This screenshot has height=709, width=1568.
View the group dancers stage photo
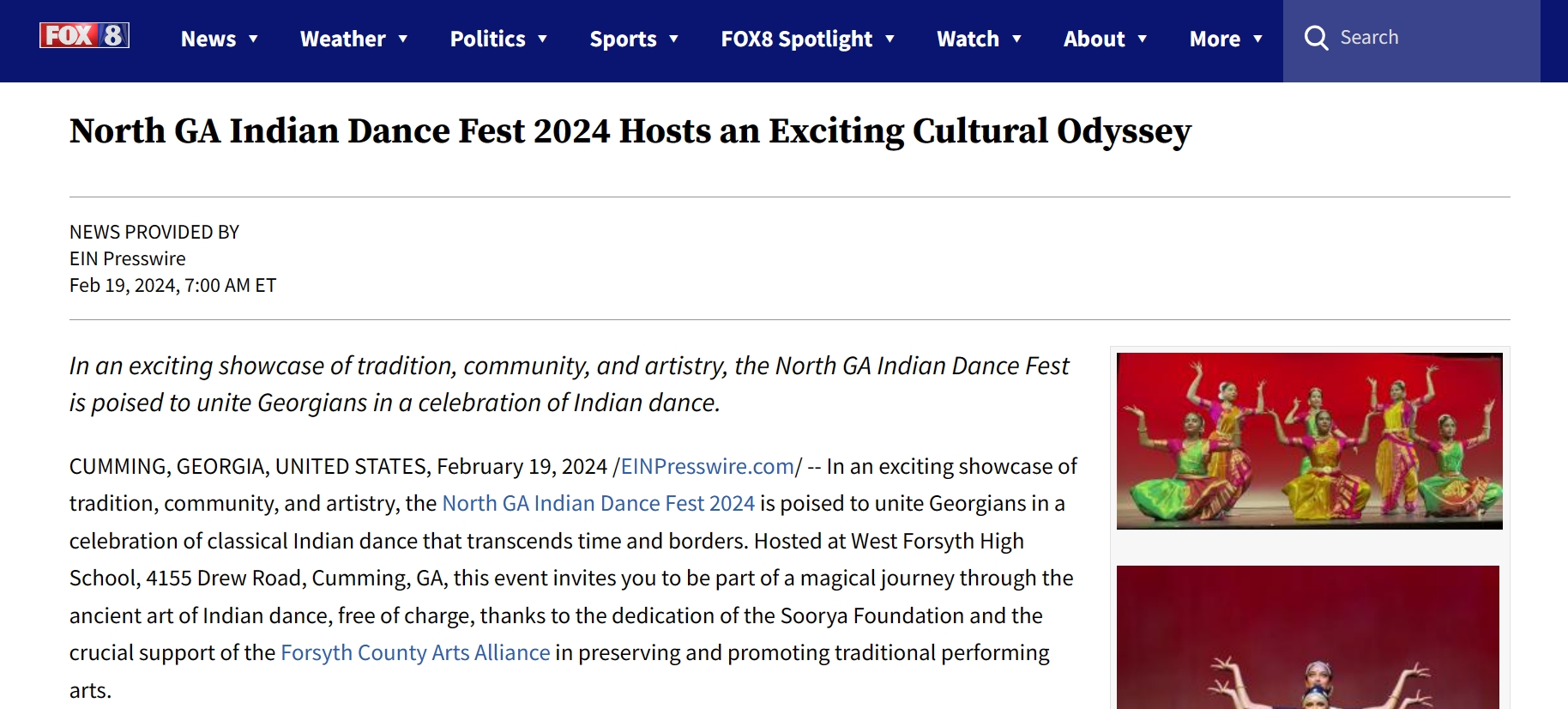click(1309, 440)
